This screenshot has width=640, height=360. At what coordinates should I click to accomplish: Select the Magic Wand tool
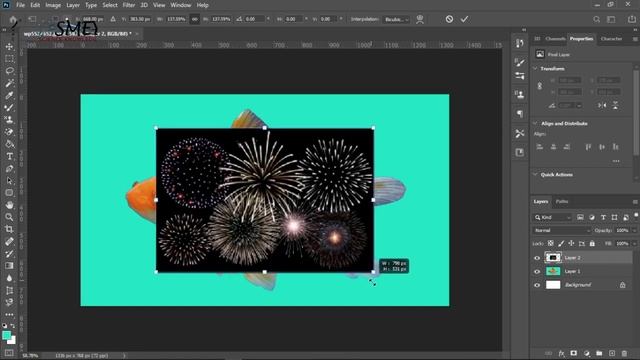[x=9, y=83]
